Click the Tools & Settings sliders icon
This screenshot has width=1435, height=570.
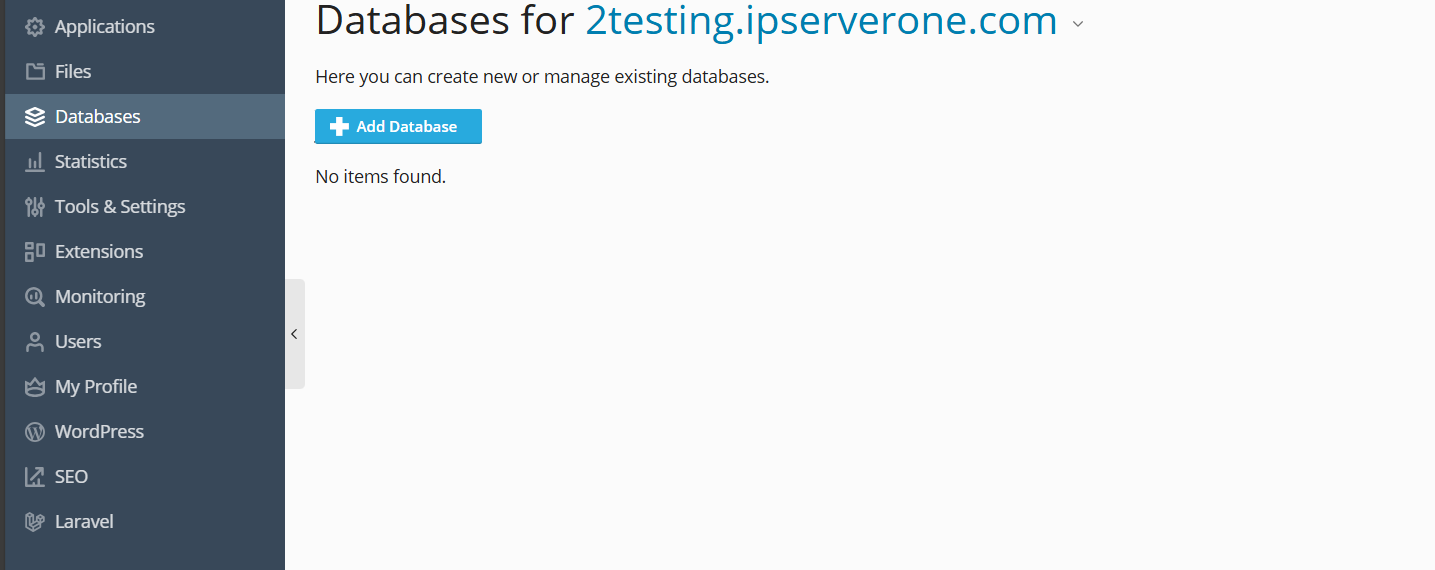point(35,207)
